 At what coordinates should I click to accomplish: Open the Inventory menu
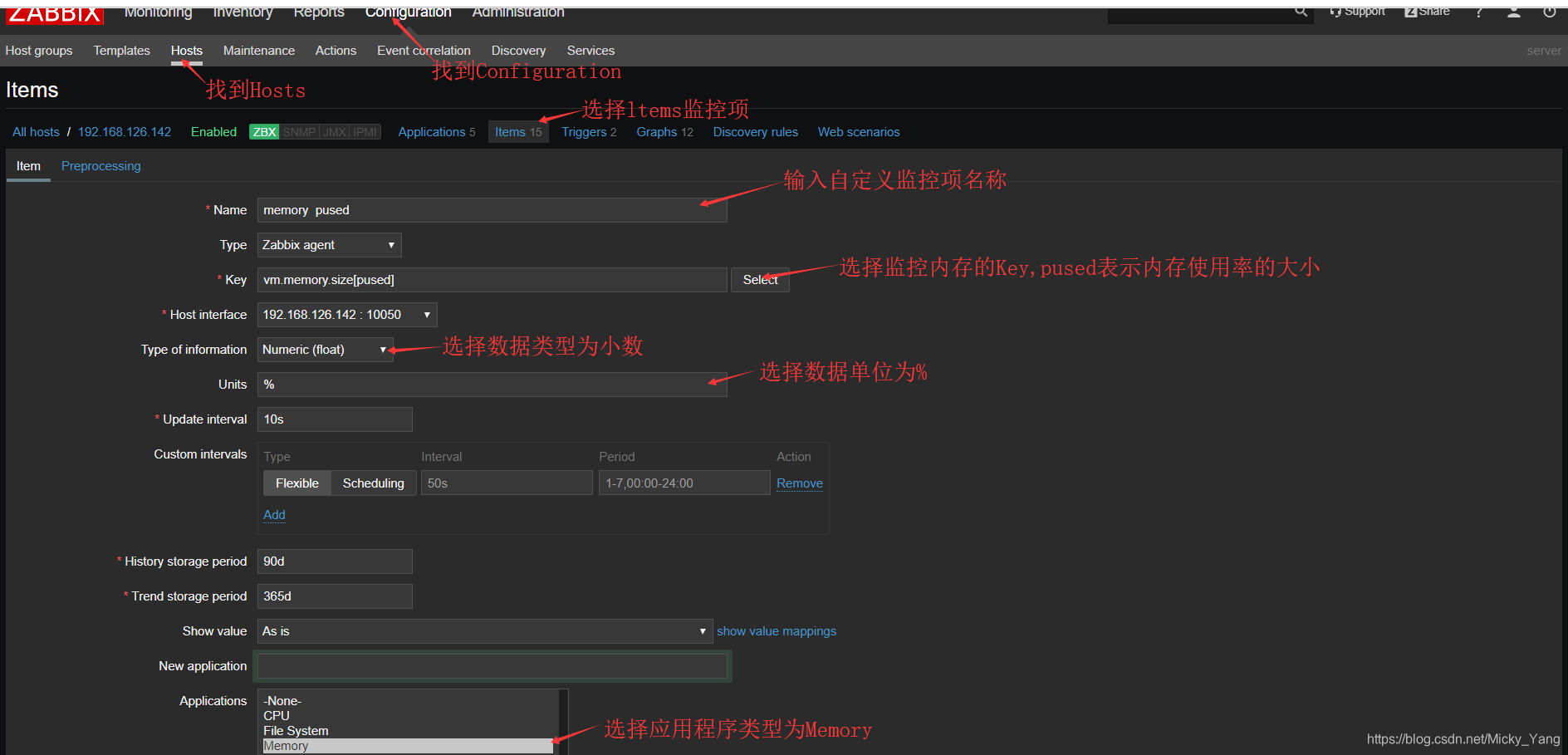[243, 12]
